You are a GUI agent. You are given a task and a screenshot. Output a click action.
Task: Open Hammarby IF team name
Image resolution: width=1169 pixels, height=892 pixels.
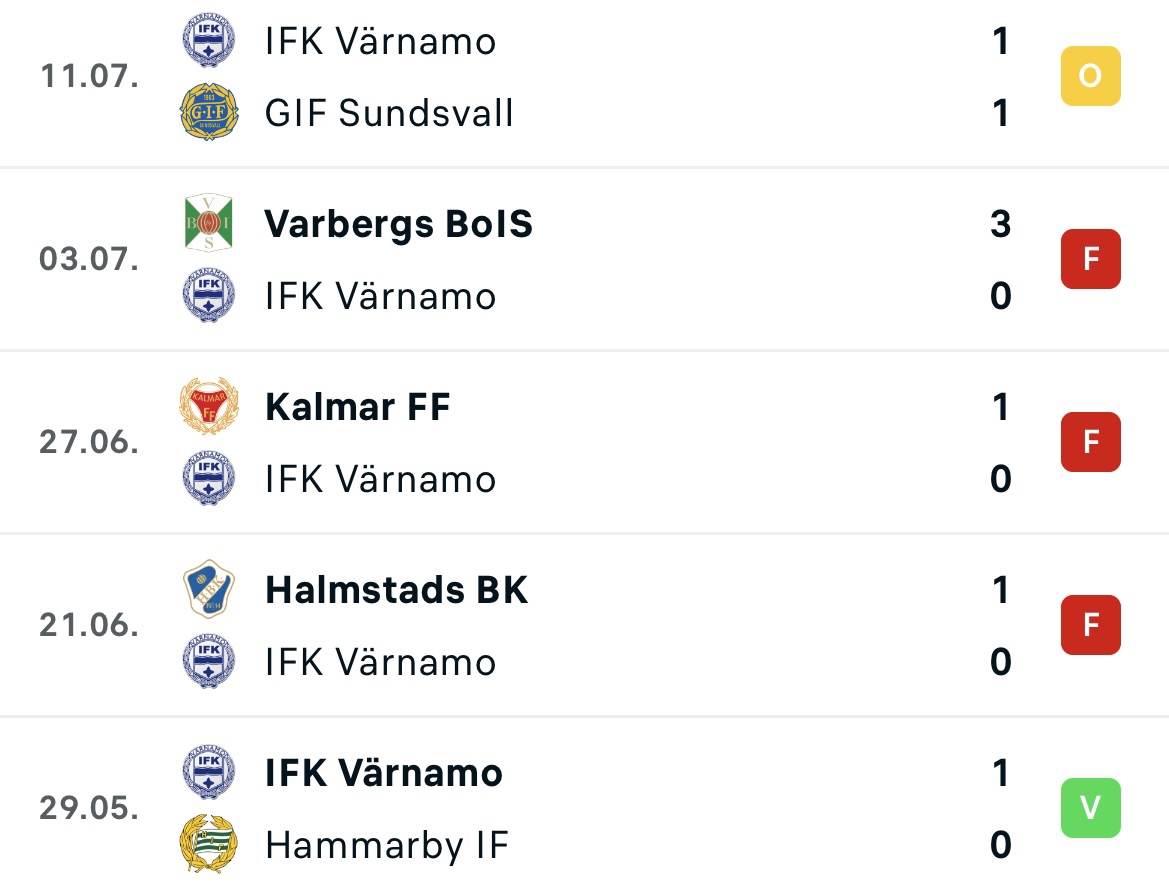tap(387, 846)
